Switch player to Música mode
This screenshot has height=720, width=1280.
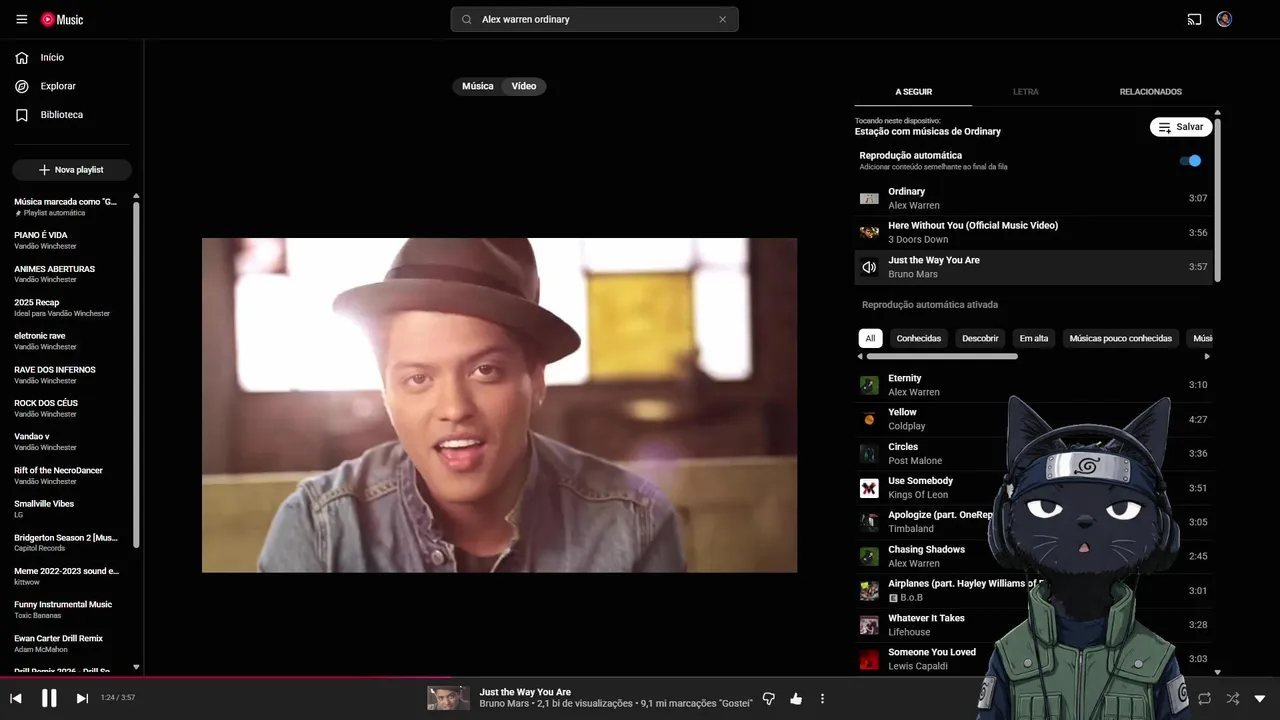click(477, 86)
